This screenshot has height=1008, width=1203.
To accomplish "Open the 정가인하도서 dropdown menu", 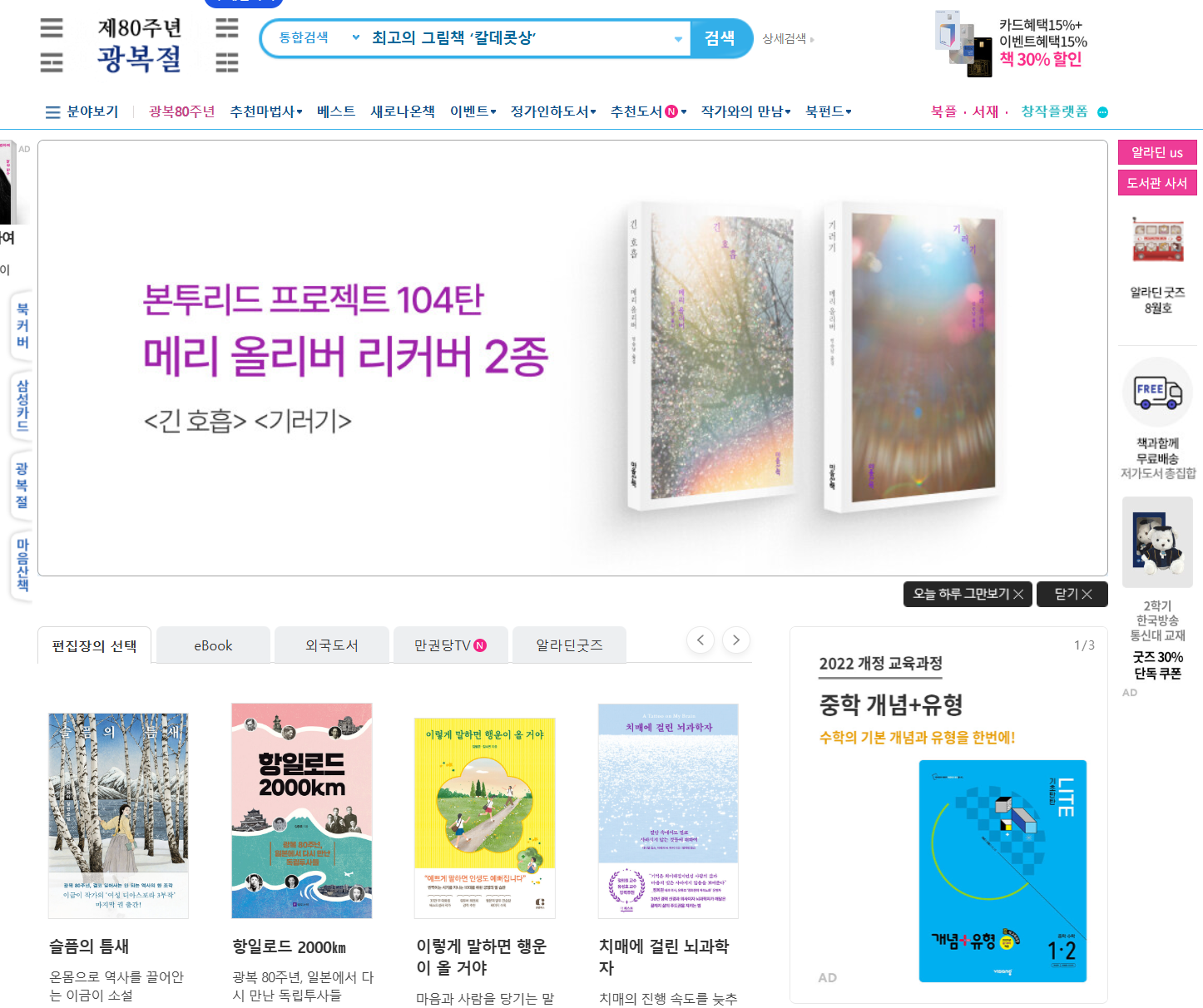I will click(553, 111).
